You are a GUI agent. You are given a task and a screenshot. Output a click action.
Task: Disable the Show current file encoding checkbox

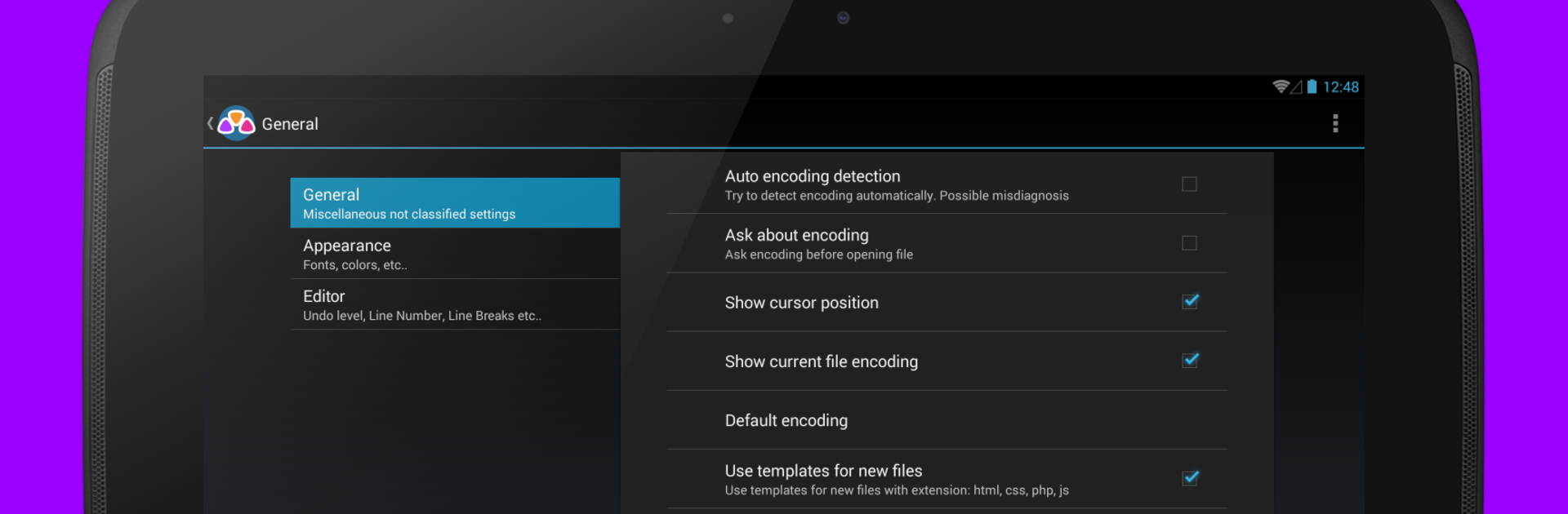pos(1190,361)
